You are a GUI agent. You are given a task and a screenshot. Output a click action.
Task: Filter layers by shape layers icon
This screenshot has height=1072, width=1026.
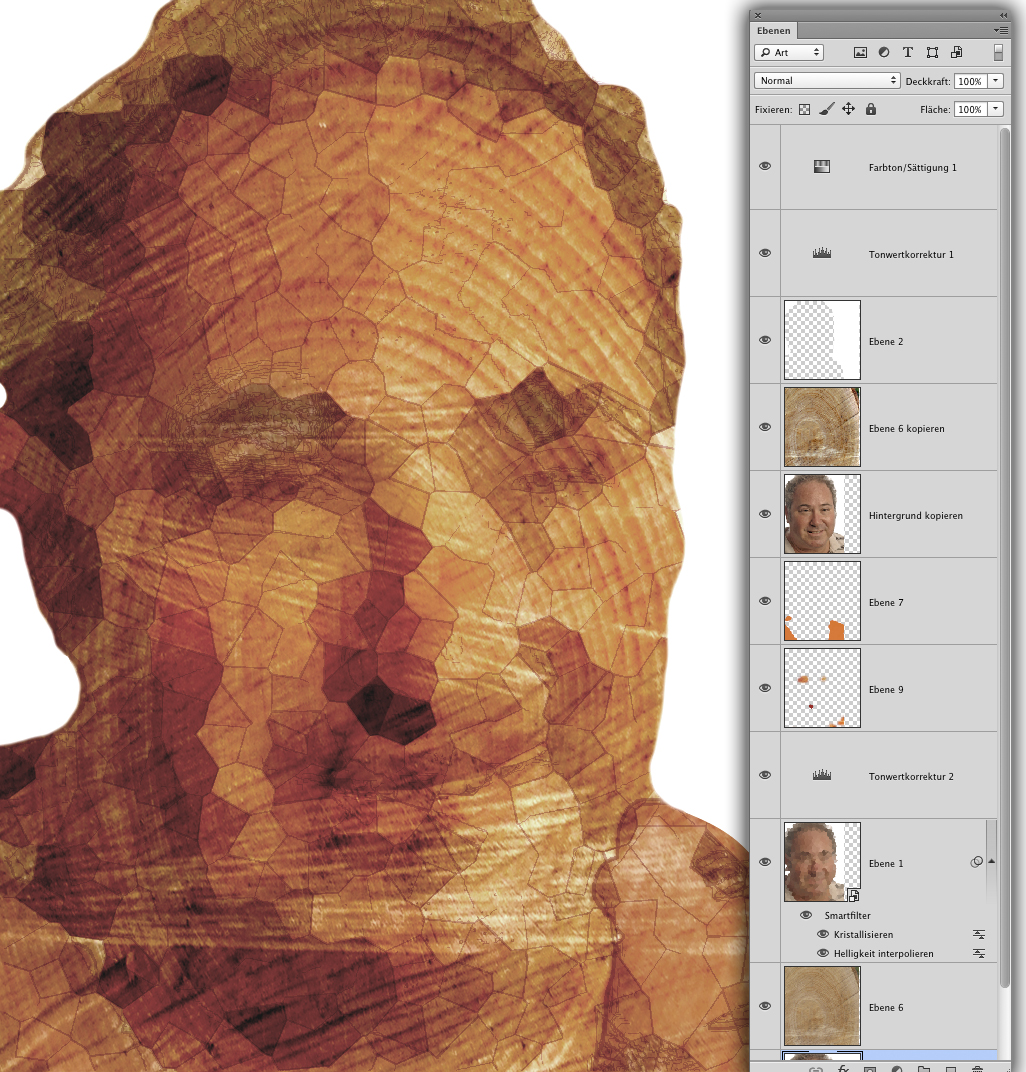point(932,53)
